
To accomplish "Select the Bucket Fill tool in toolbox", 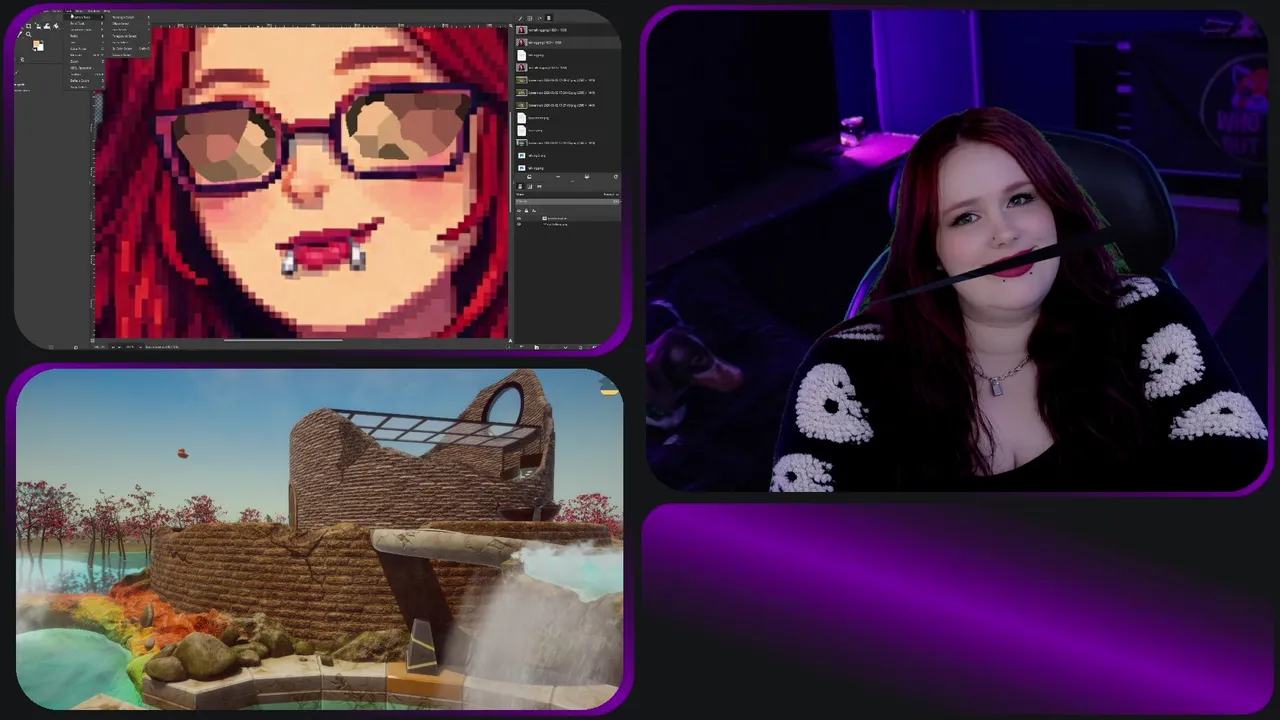I will point(56,26).
